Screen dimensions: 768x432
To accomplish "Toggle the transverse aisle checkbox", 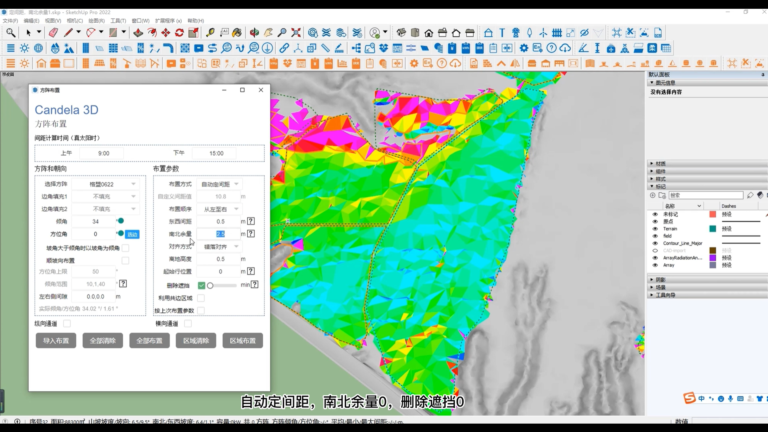I will pos(188,323).
